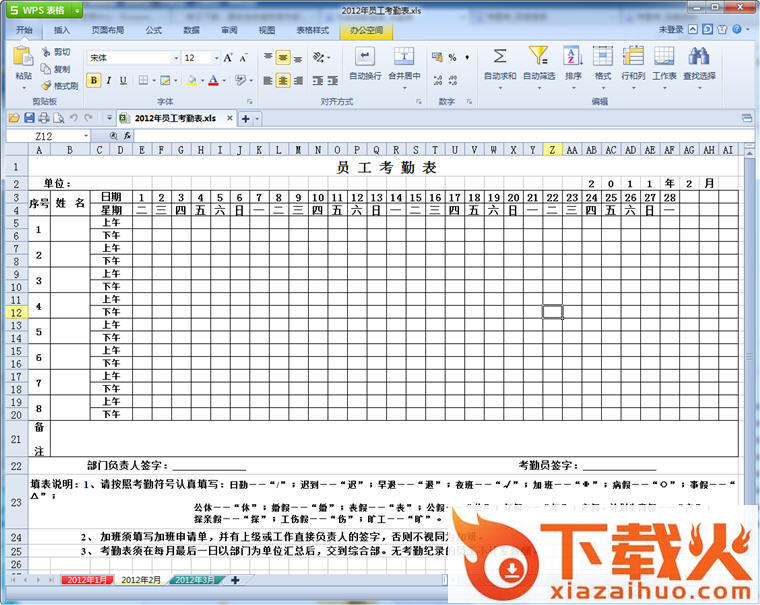Screen dimensions: 760x605
Task: Create a new document tab with plus
Action: (246, 118)
